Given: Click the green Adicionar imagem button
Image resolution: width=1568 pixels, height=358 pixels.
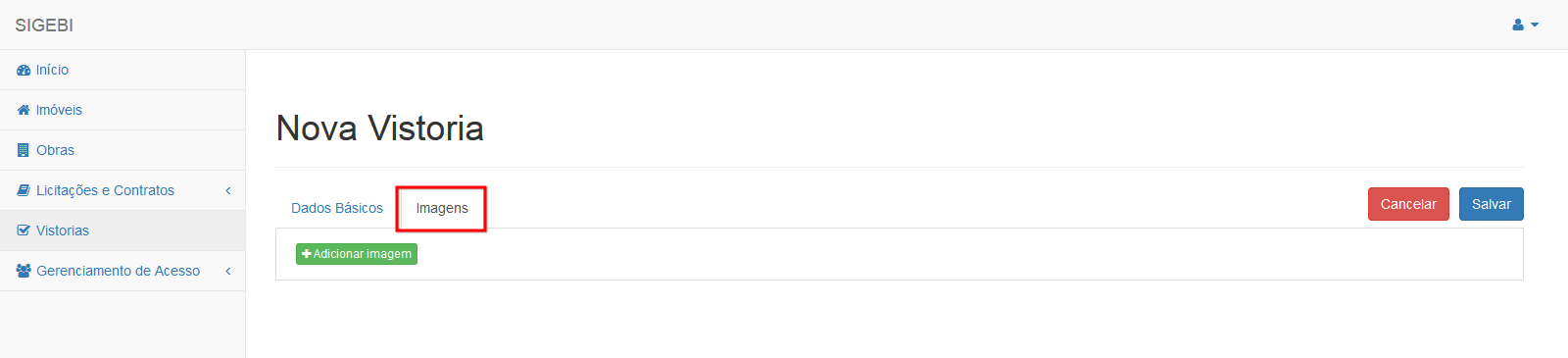Looking at the screenshot, I should coord(357,254).
